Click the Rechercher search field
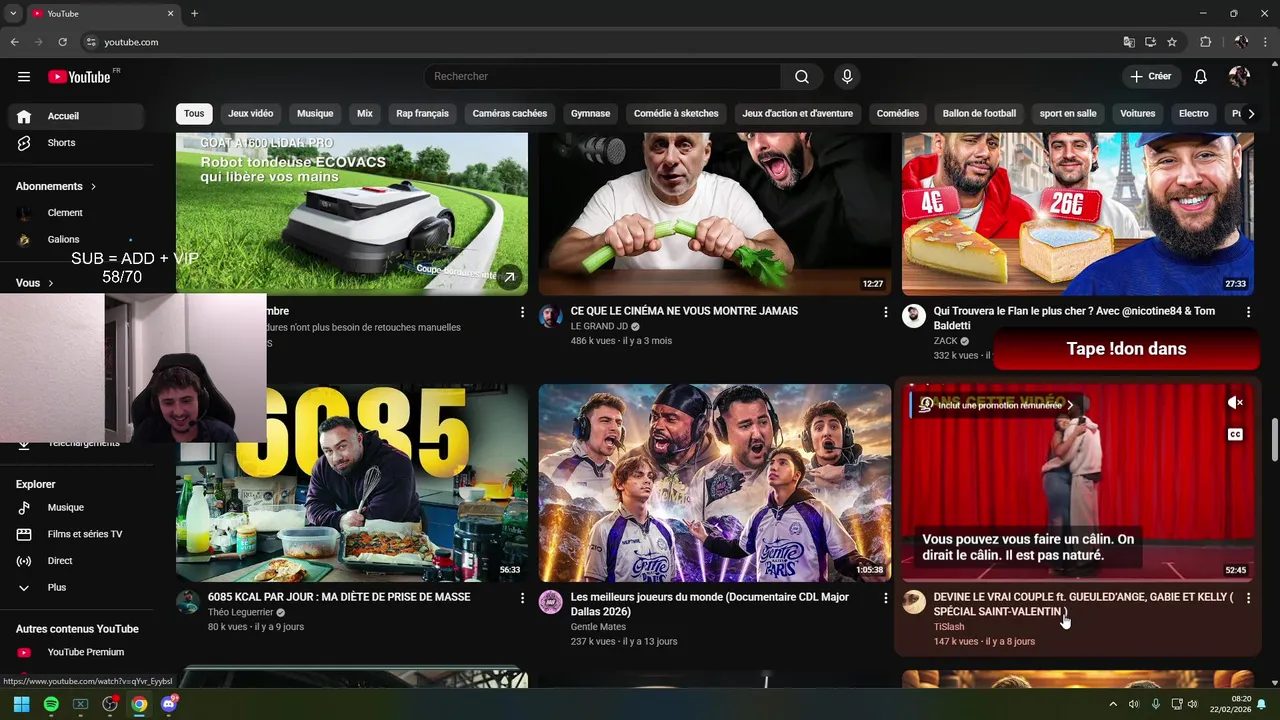The image size is (1280, 720). pyautogui.click(x=602, y=77)
